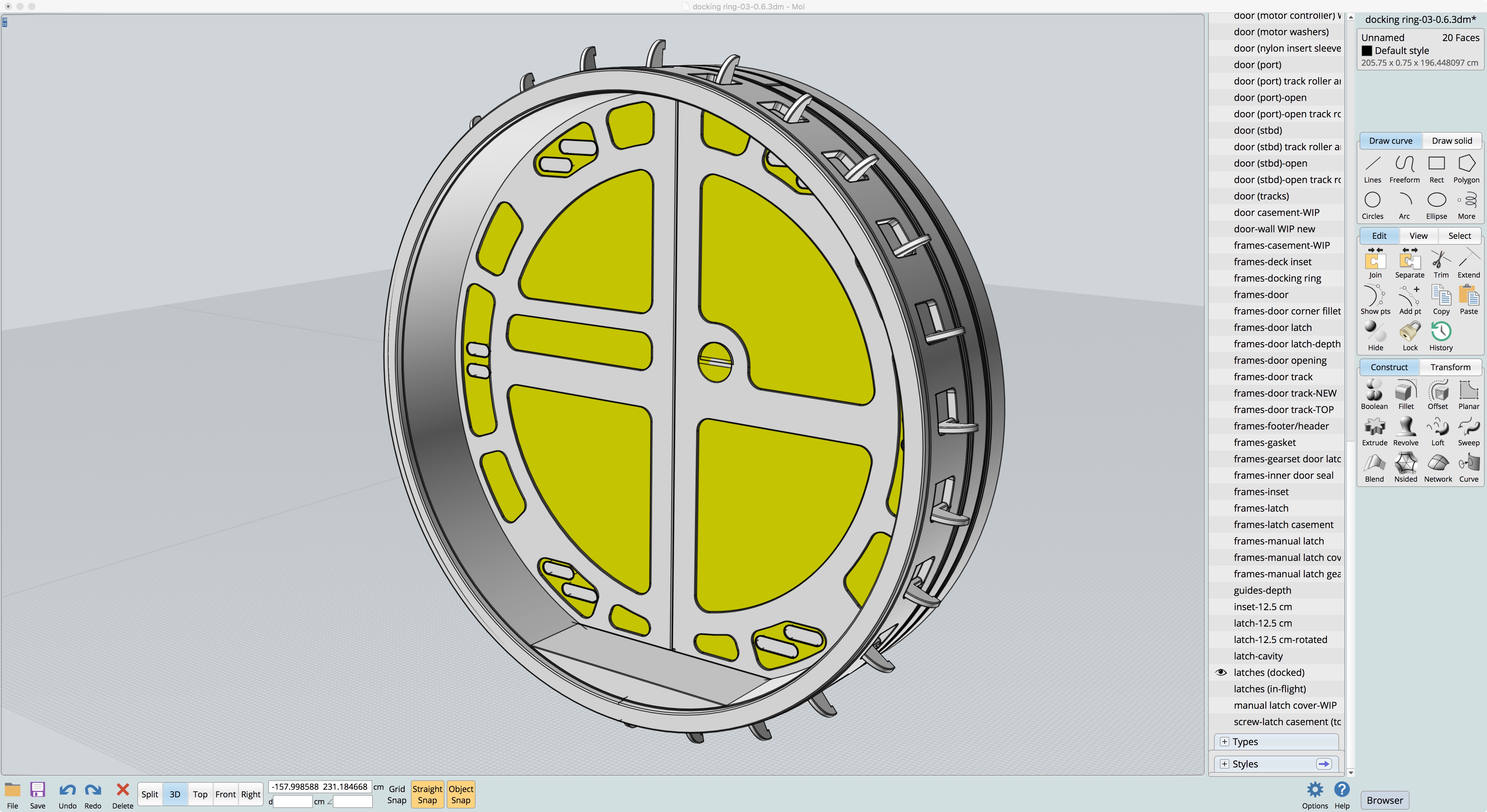Select the Fillet tool
This screenshot has height=812, width=1487.
pos(1406,395)
